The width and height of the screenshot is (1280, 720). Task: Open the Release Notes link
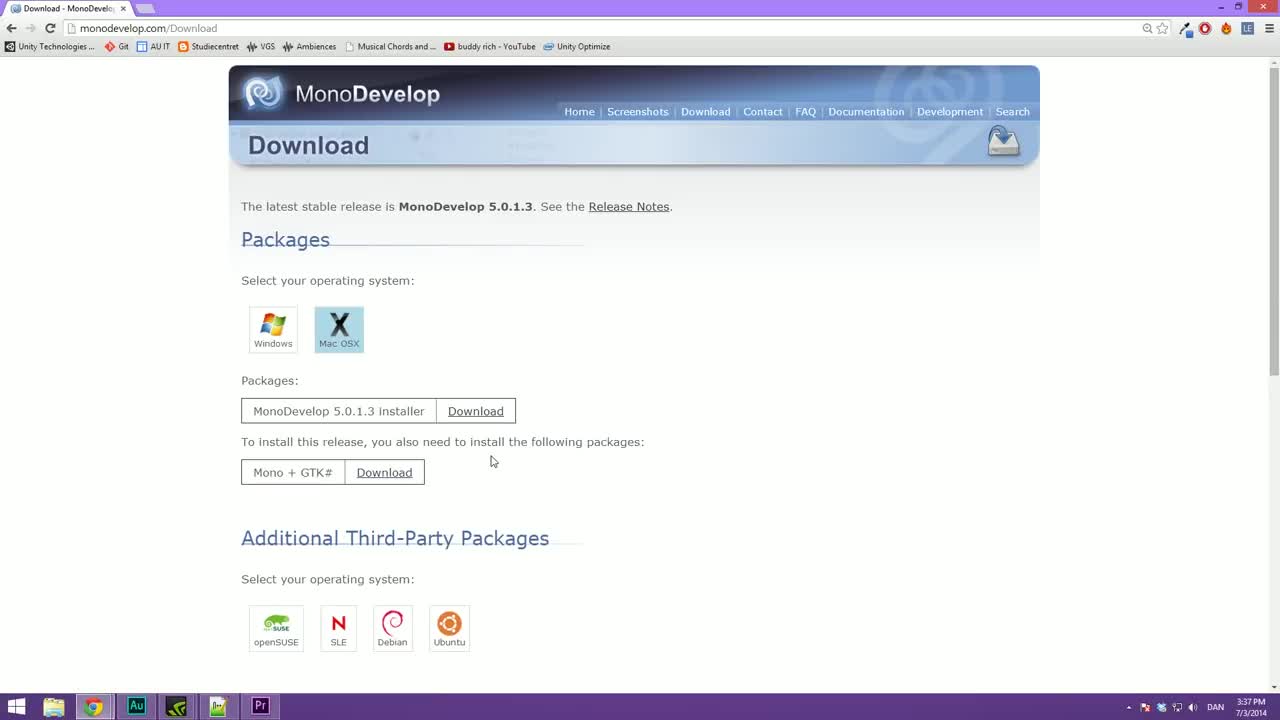(x=629, y=207)
